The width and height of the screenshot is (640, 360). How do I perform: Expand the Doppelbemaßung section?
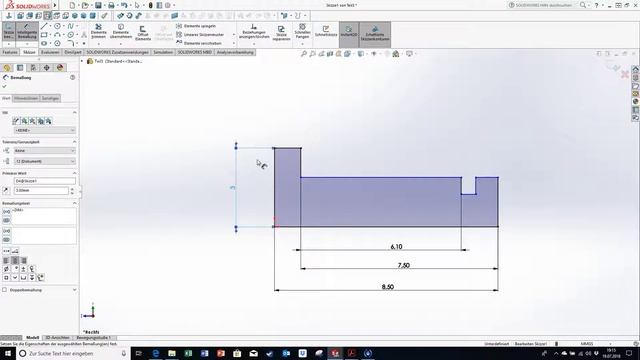[74, 290]
